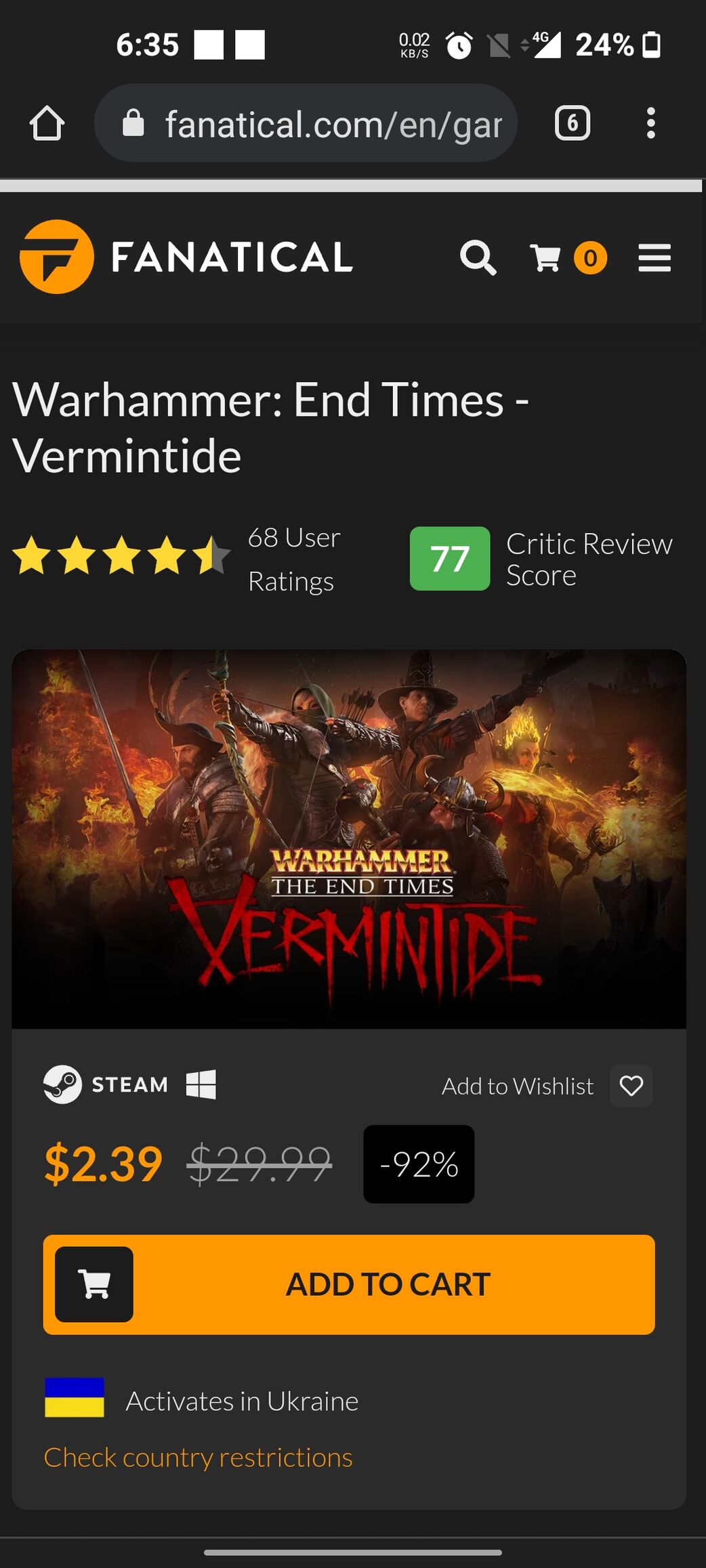Tap the orange cart count badge

[590, 258]
